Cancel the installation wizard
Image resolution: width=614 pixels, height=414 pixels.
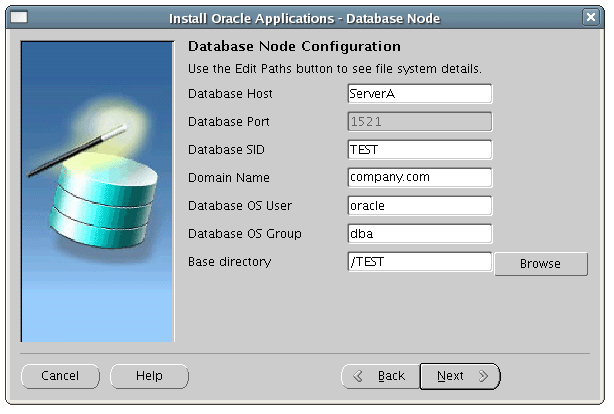click(60, 376)
